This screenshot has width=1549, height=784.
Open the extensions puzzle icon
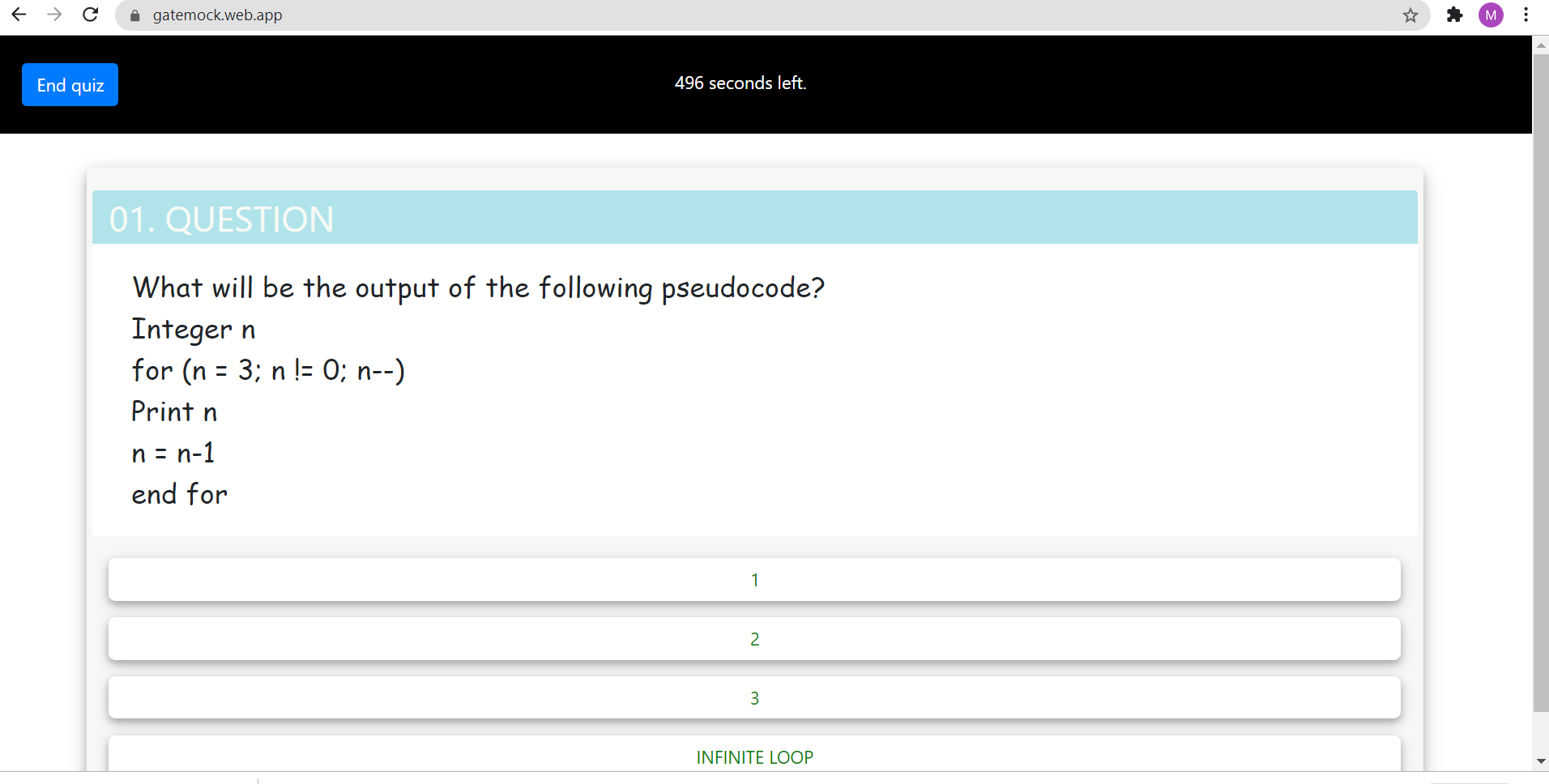point(1454,15)
